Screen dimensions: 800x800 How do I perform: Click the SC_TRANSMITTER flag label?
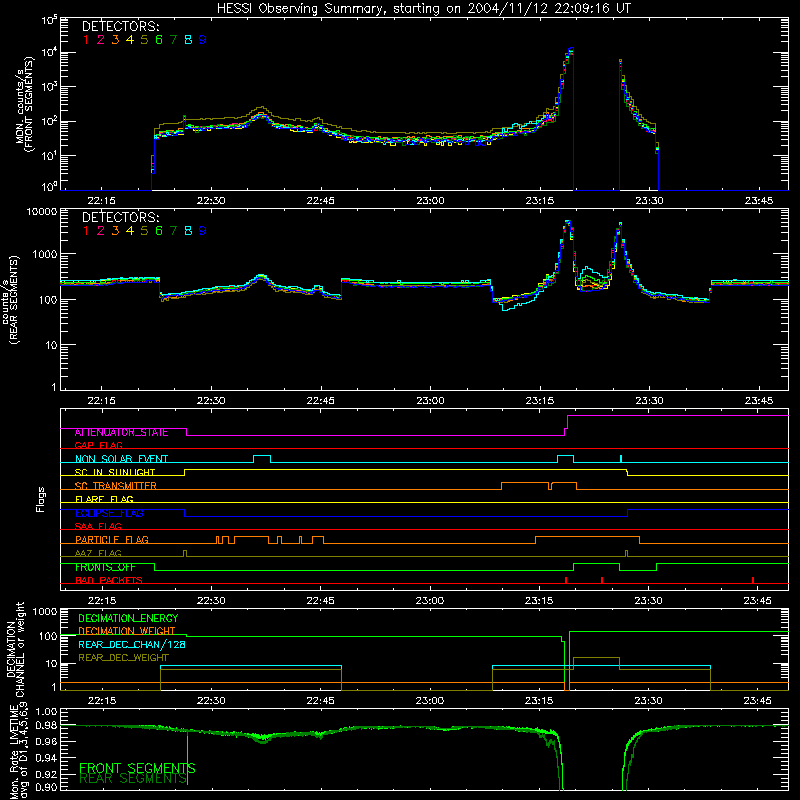coord(116,485)
